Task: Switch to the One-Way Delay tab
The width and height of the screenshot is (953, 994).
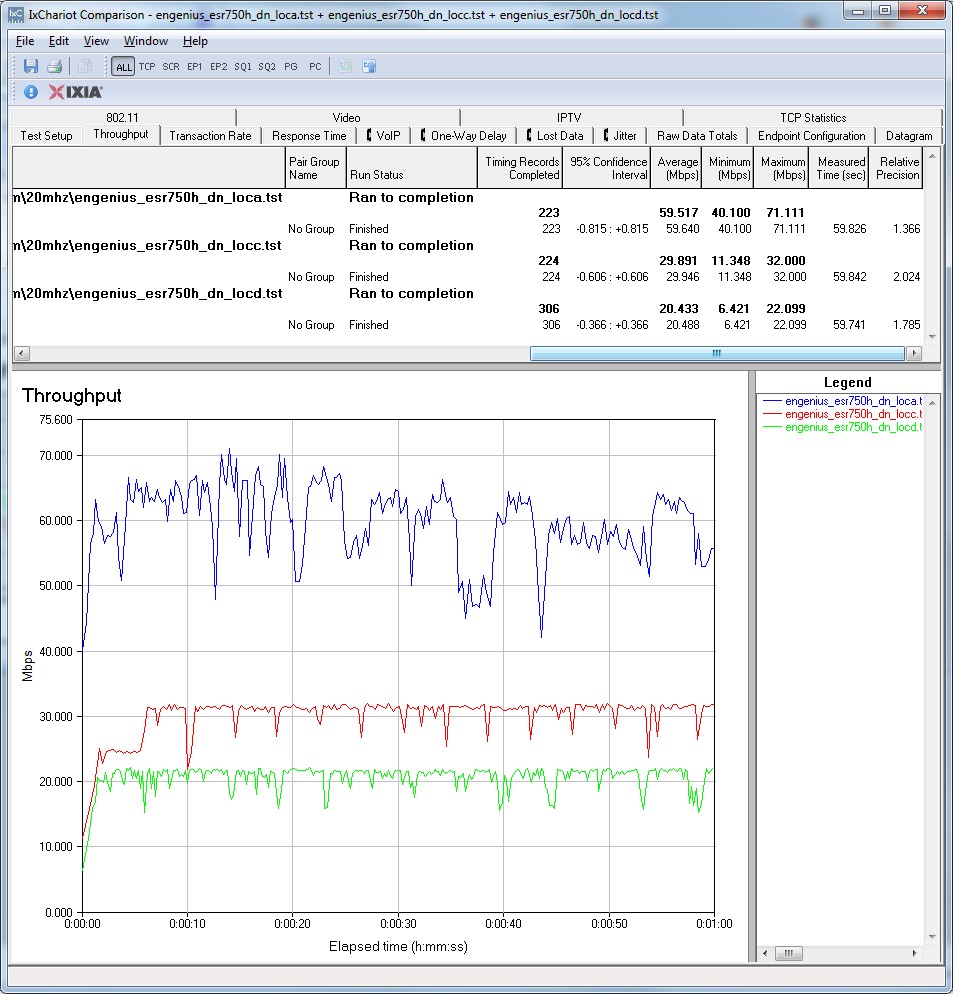Action: click(x=464, y=136)
